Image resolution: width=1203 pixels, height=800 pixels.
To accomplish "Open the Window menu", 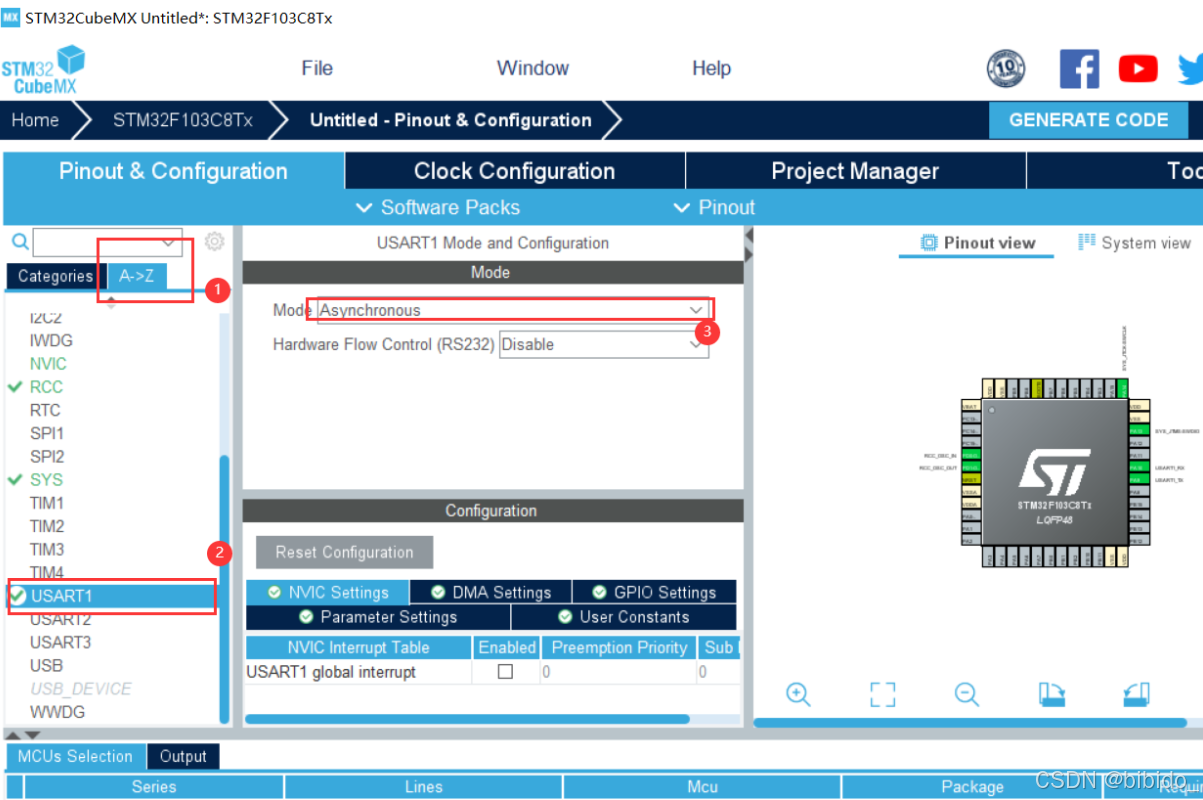I will click(x=533, y=68).
